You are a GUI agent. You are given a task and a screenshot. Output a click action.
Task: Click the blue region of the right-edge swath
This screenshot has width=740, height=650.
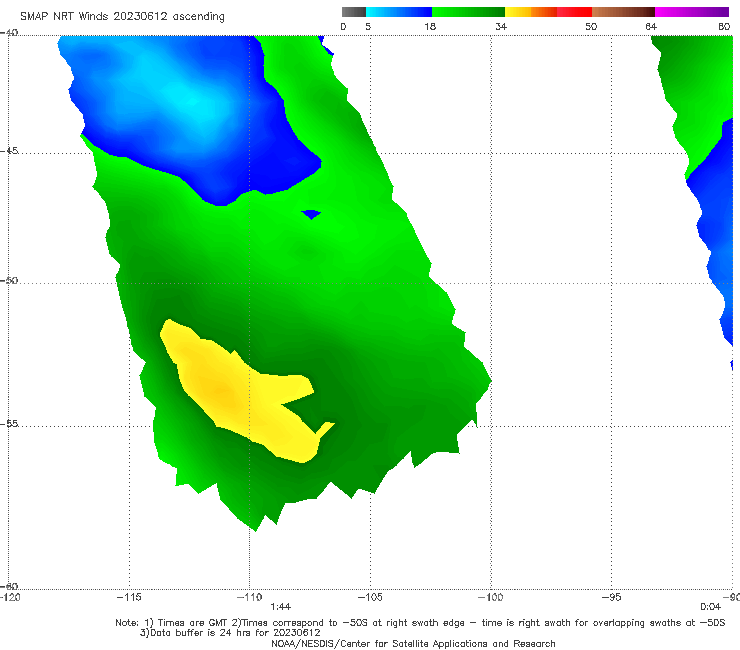715,222
